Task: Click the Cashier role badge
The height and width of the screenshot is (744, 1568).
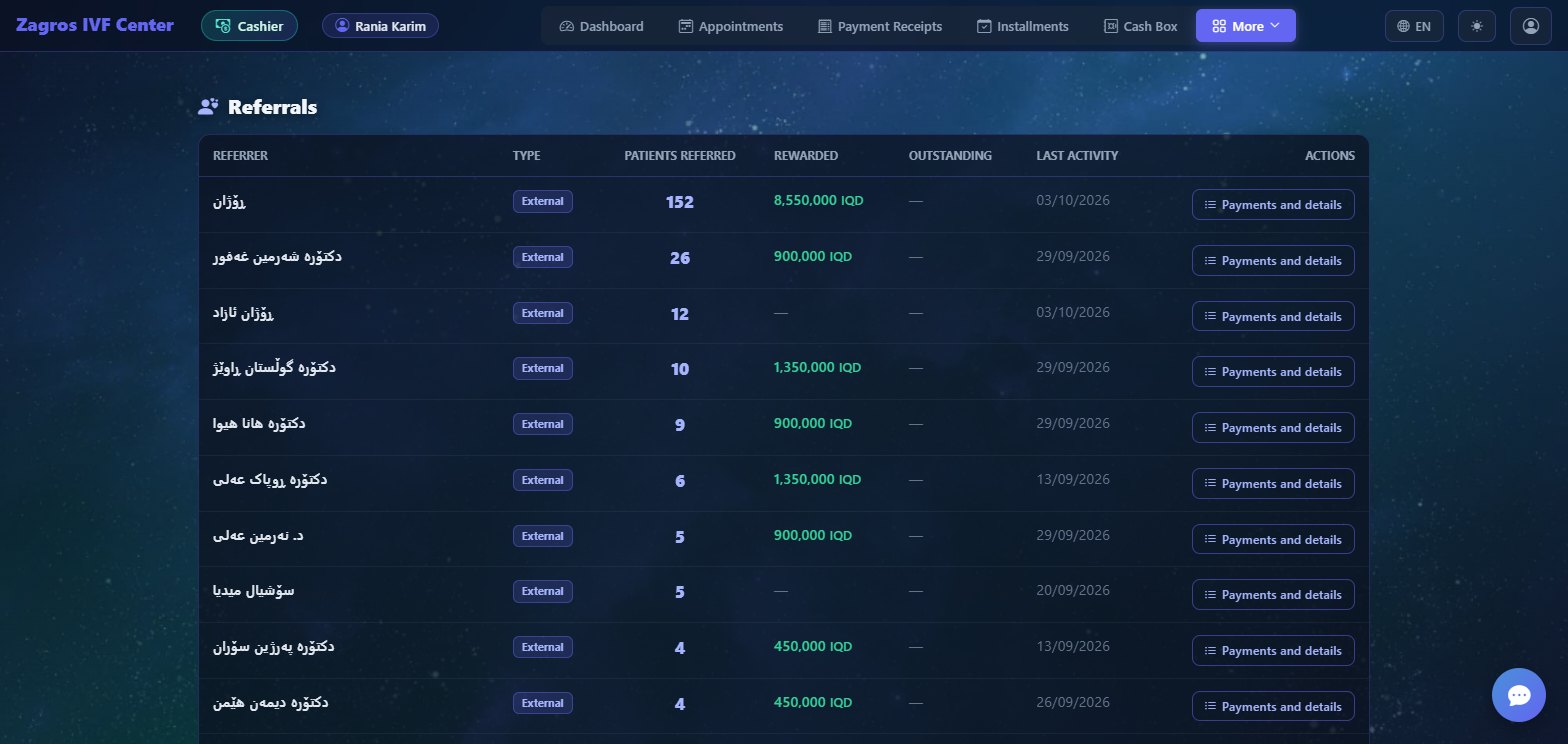Action: pyautogui.click(x=249, y=26)
